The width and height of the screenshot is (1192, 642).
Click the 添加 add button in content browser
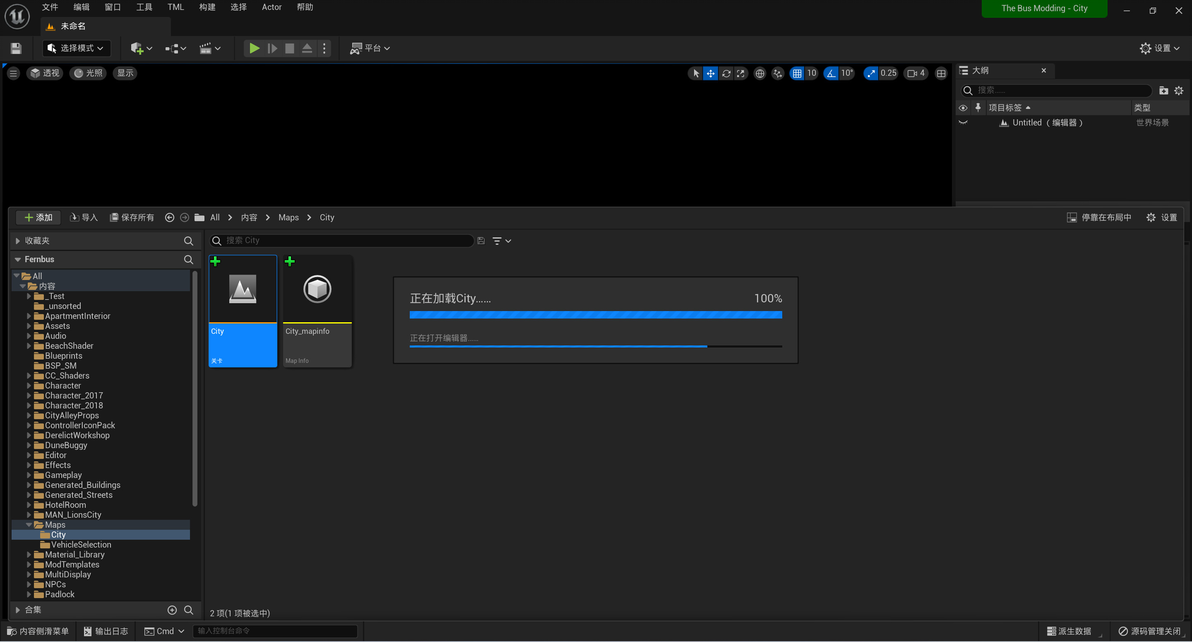tap(38, 217)
